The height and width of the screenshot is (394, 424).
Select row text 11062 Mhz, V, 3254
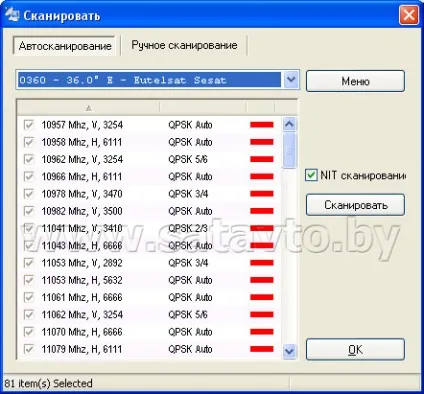[x=82, y=315]
